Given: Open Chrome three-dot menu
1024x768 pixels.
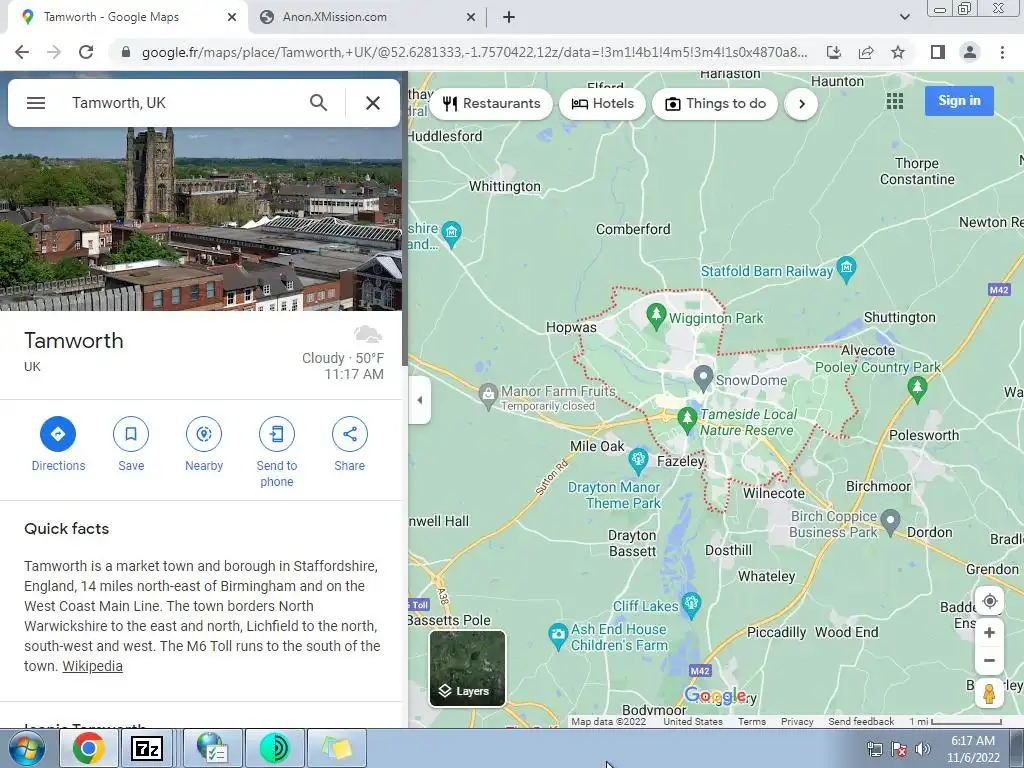Looking at the screenshot, I should point(1002,52).
